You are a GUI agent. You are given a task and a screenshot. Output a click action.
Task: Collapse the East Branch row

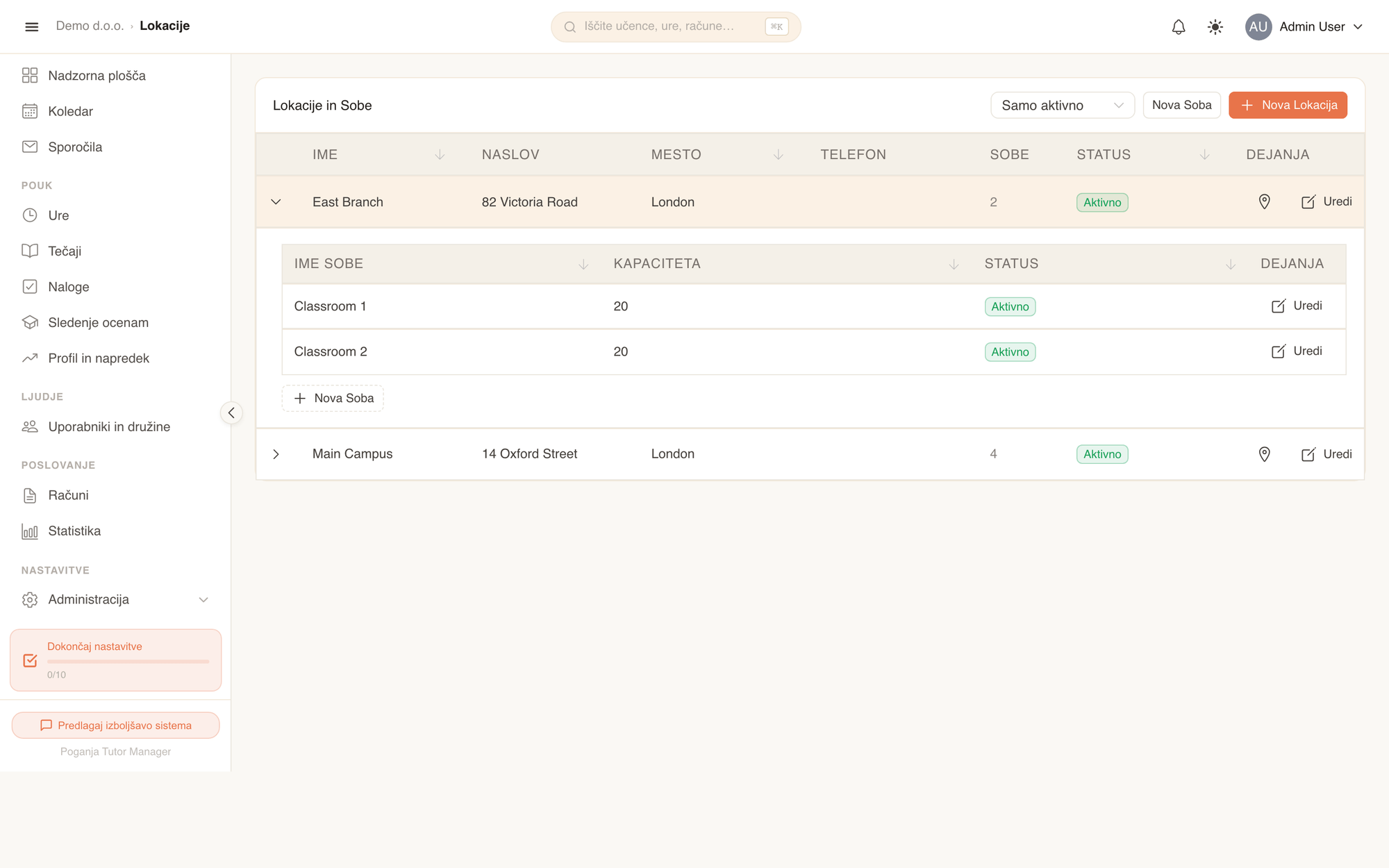(x=276, y=202)
